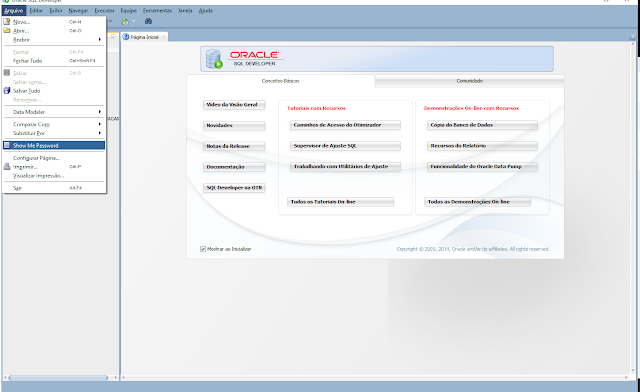Click the Página Inicial tab icon
The width and height of the screenshot is (640, 392).
pos(126,37)
